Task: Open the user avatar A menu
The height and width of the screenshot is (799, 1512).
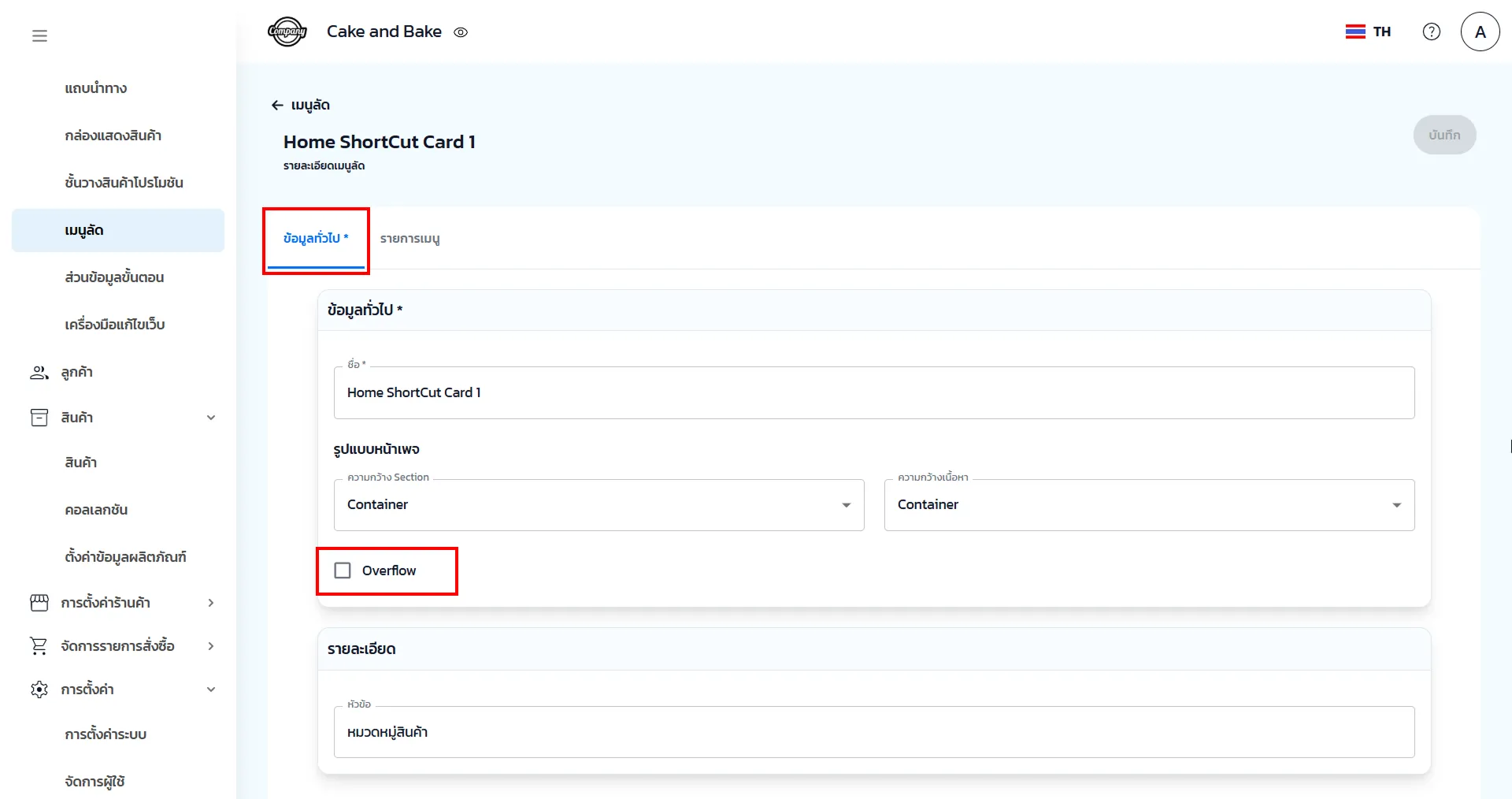Action: (x=1480, y=32)
